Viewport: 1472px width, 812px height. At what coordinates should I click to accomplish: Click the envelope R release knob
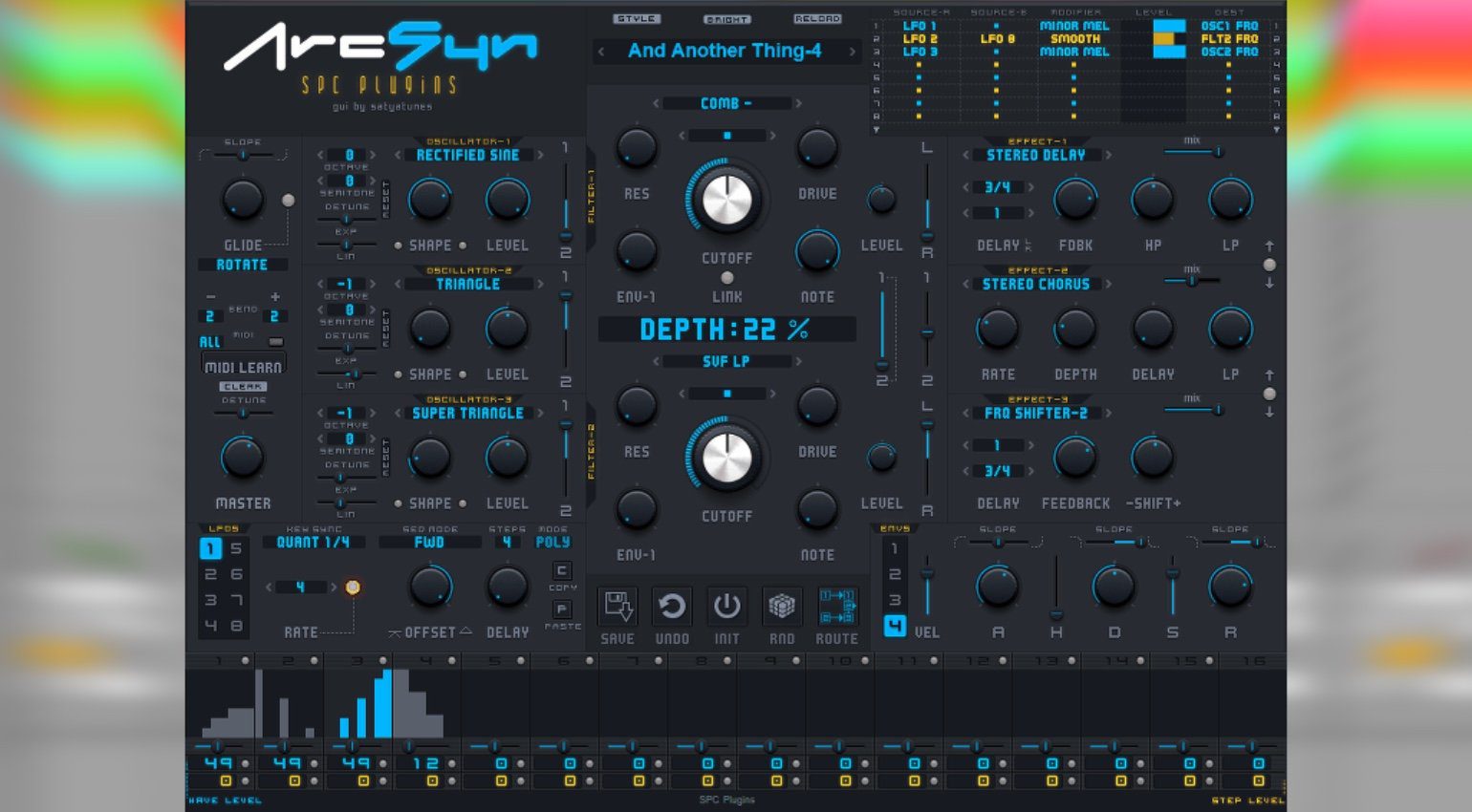1230,588
